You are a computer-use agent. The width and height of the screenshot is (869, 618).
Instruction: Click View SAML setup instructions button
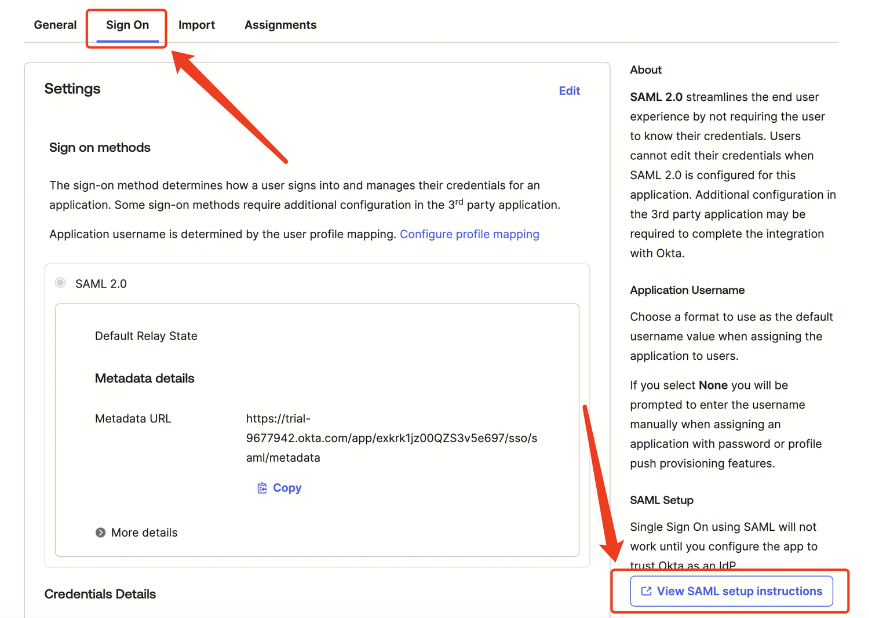coord(731,591)
